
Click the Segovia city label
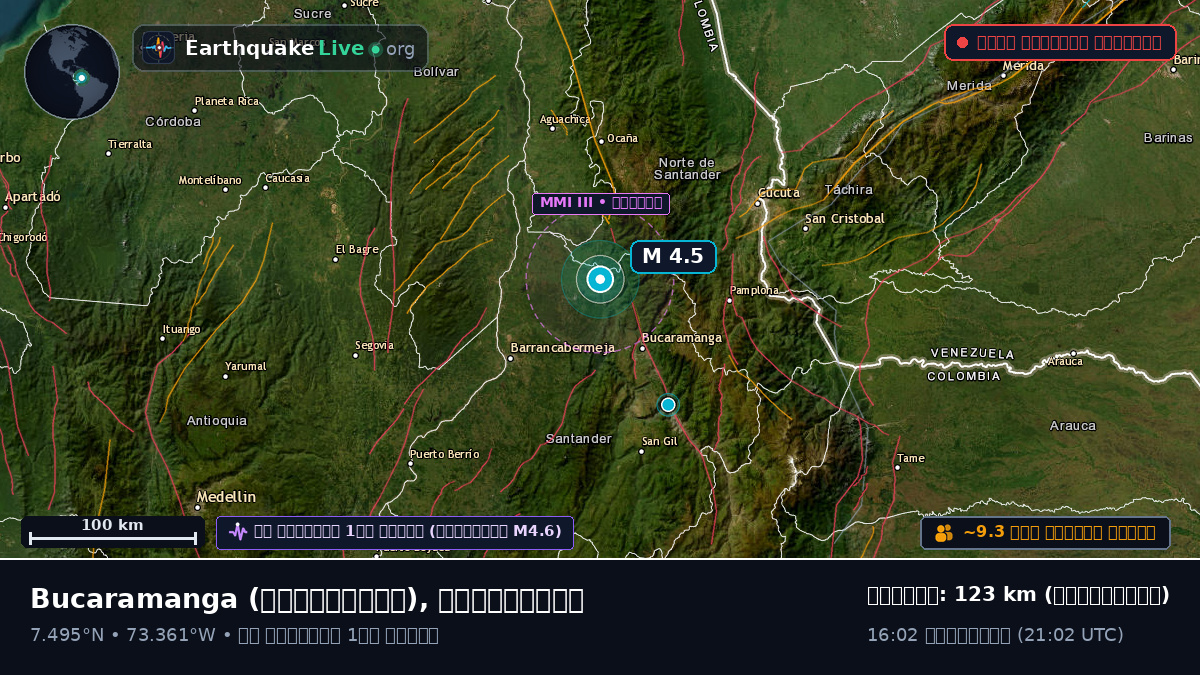pos(374,346)
